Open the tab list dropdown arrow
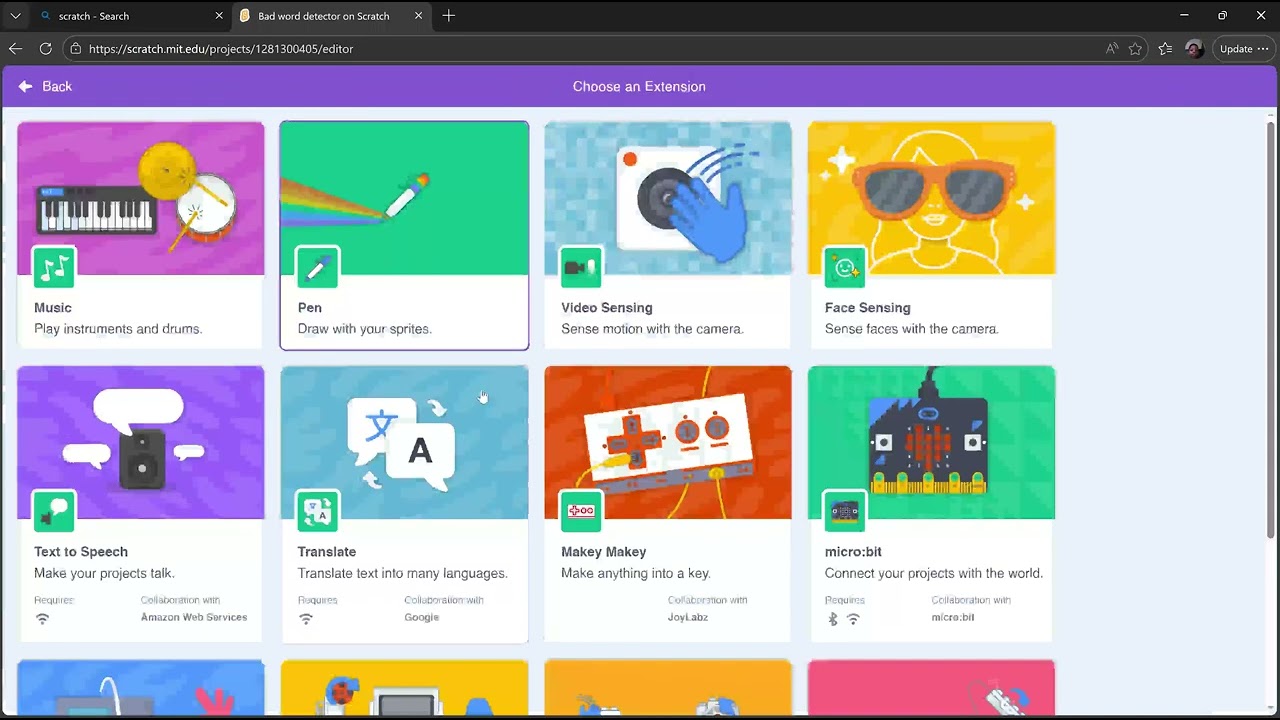1280x720 pixels. pos(15,16)
